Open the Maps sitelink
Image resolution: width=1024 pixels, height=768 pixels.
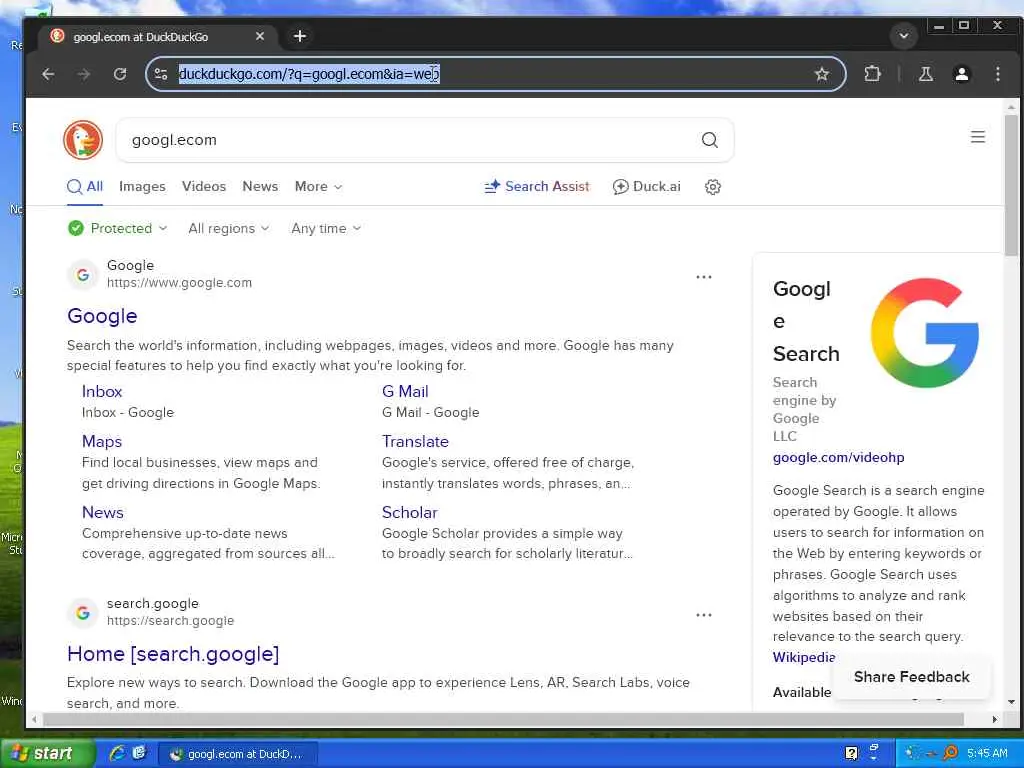tap(102, 441)
